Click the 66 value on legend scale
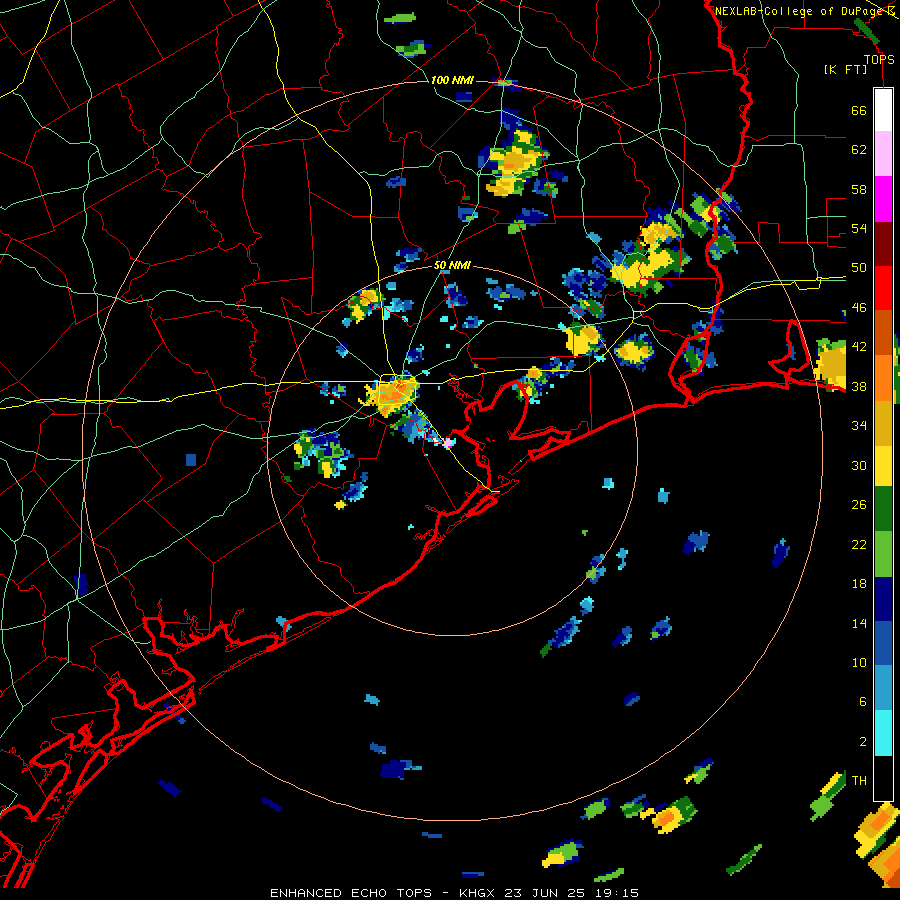 (x=859, y=110)
